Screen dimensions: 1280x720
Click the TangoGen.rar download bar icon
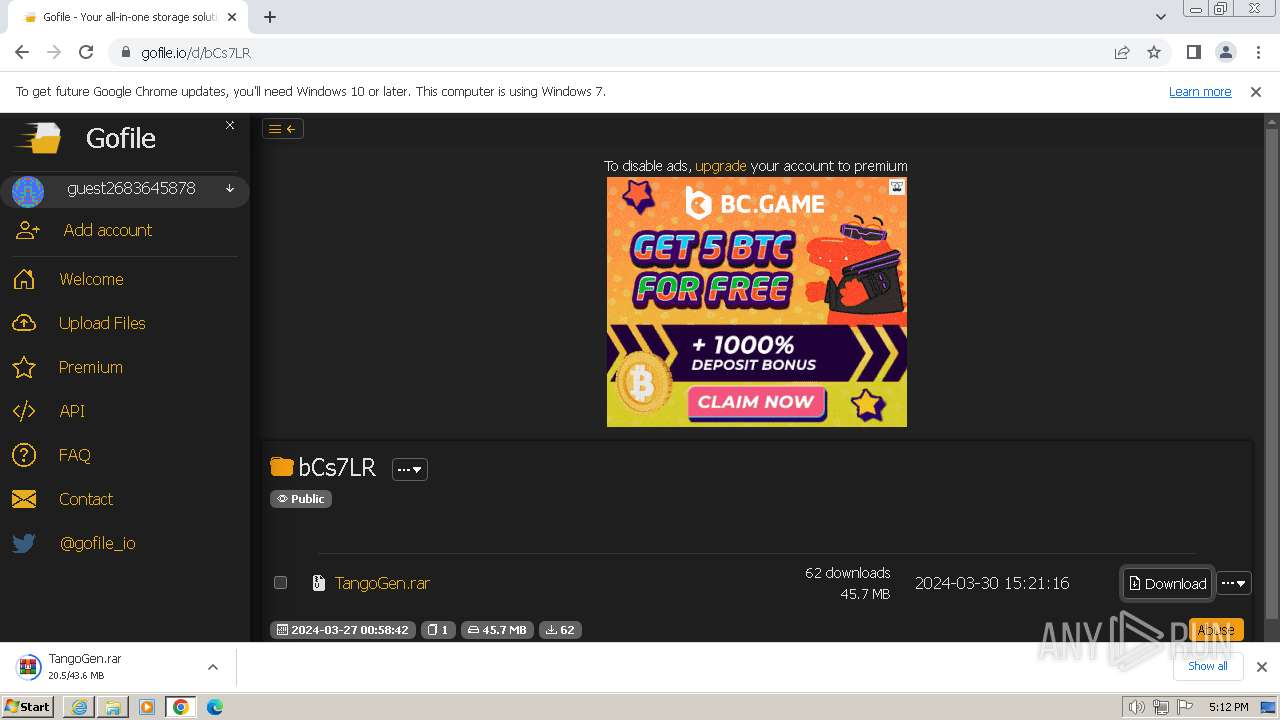click(x=29, y=667)
